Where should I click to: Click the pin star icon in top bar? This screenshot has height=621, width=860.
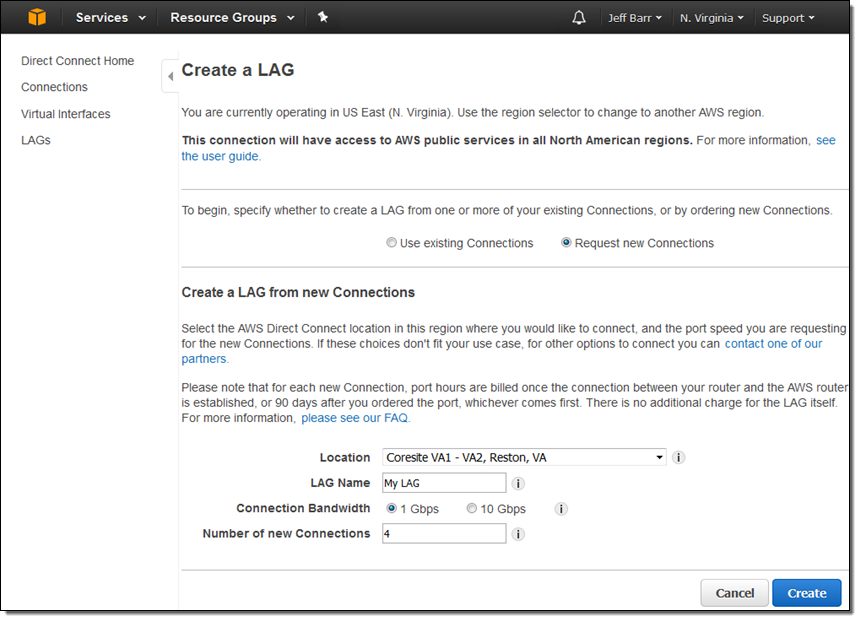[322, 17]
